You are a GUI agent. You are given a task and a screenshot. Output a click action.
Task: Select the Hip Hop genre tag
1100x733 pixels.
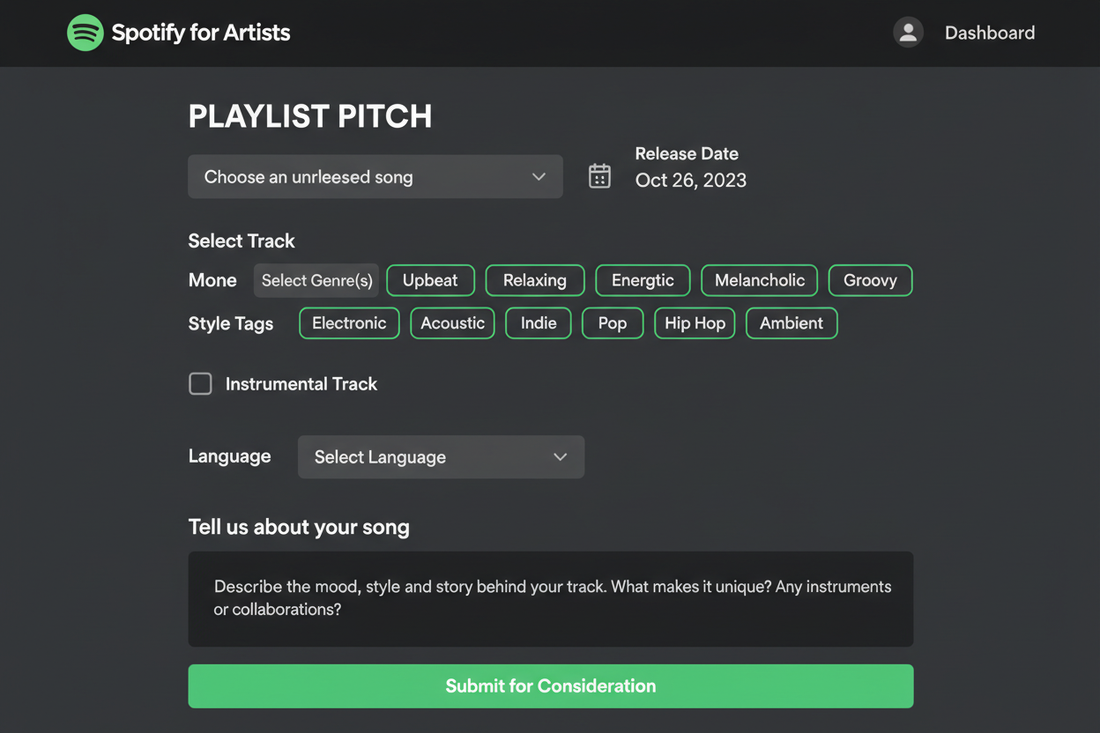coord(694,323)
